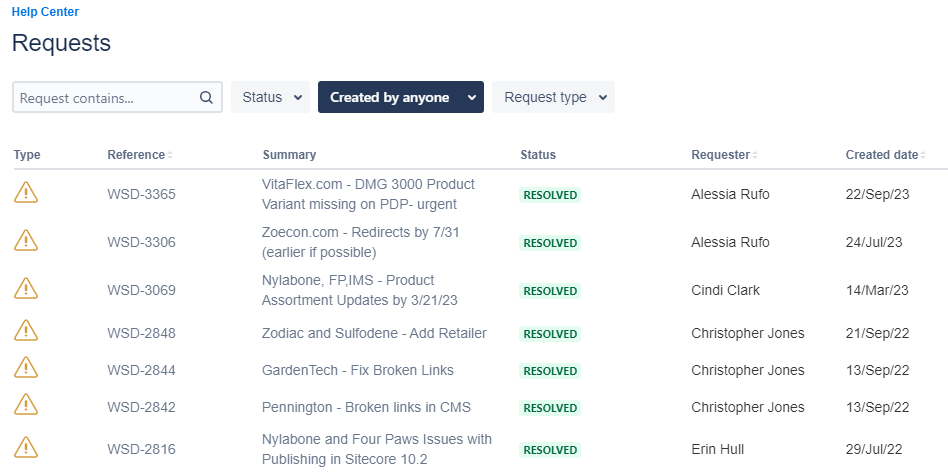
Task: Click warning type icon for WSD-2844
Action: 26,368
